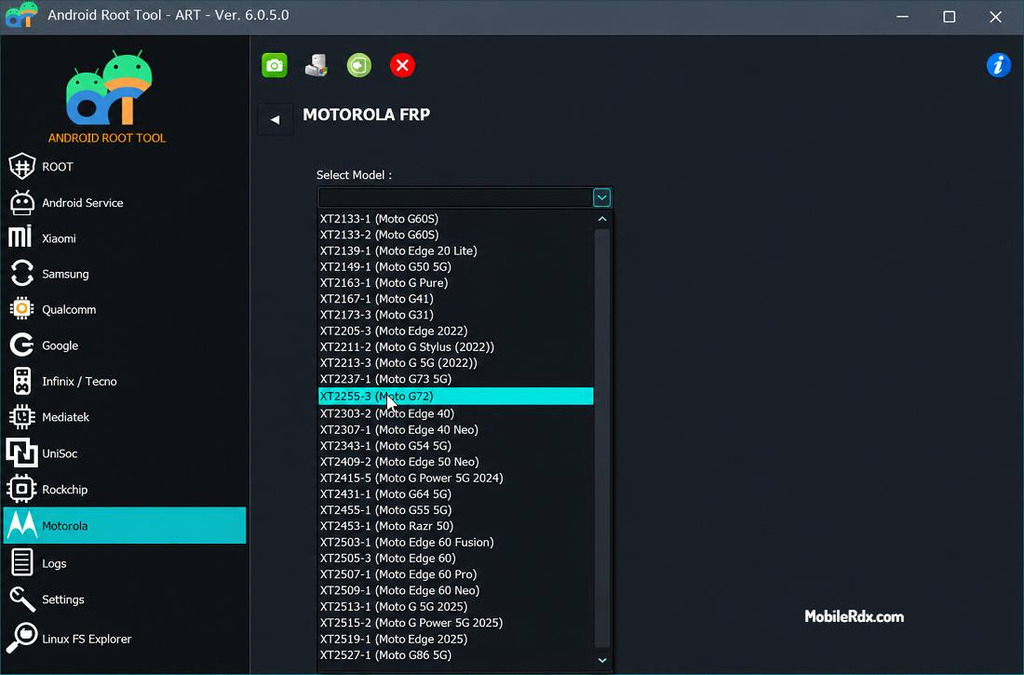Viewport: 1024px width, 675px height.
Task: Click the model list scroll up arrow
Action: [x=602, y=219]
